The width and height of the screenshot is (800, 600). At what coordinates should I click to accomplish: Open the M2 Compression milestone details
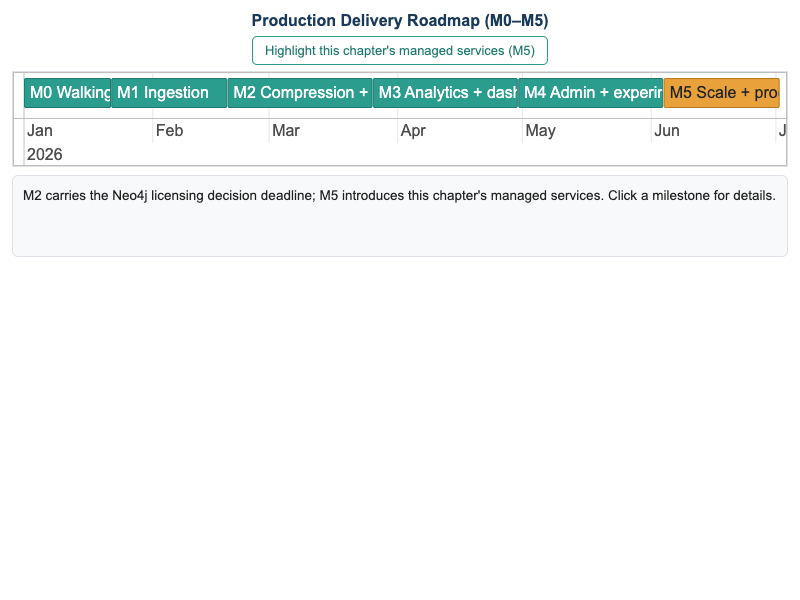click(300, 93)
